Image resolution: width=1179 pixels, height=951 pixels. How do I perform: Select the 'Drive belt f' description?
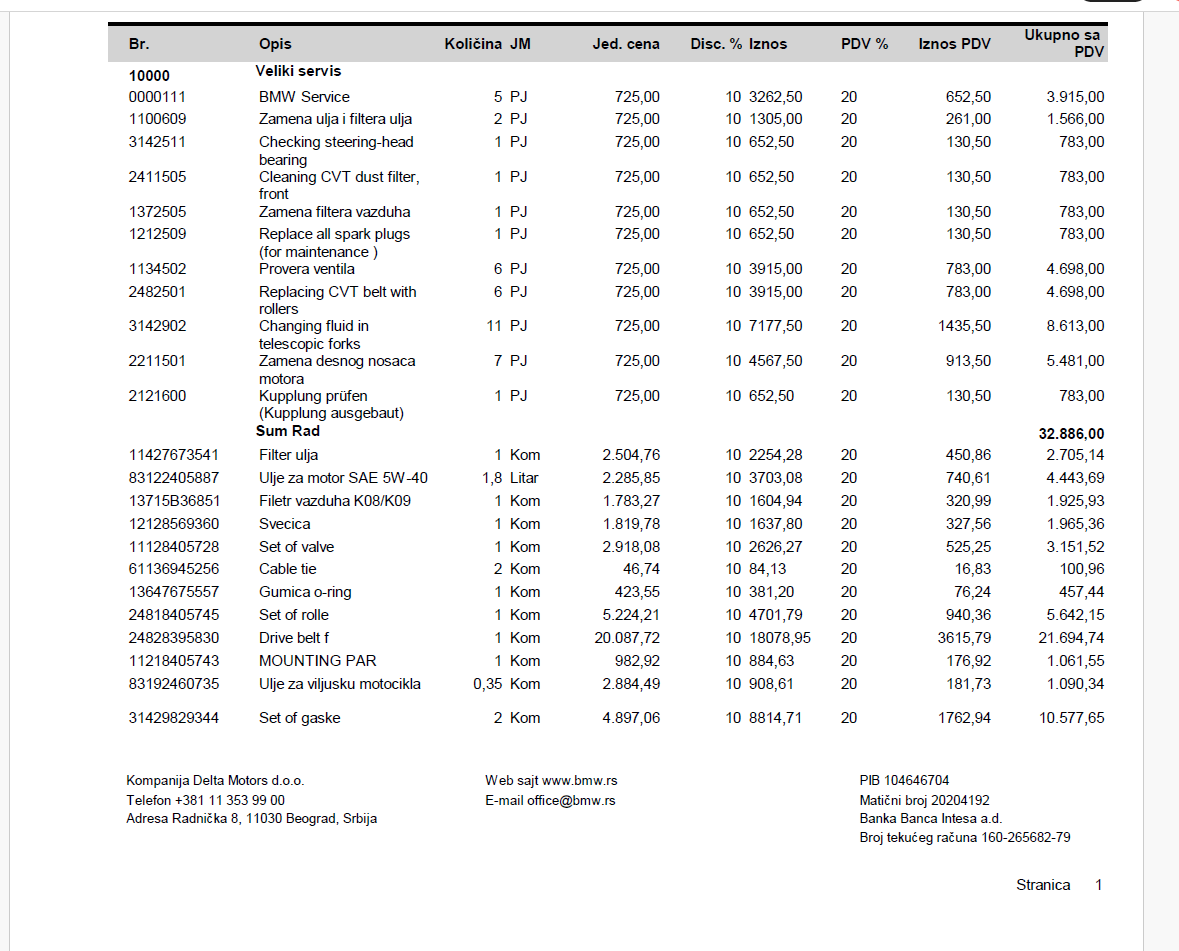[294, 638]
